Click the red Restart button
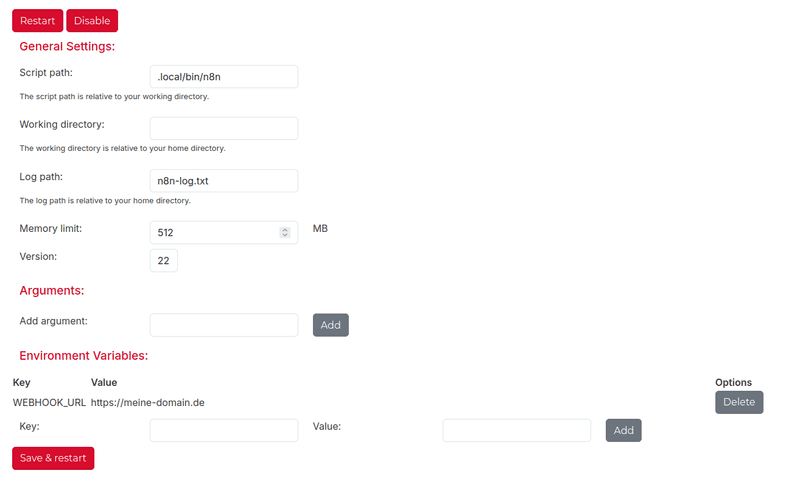The height and width of the screenshot is (479, 800). point(37,20)
